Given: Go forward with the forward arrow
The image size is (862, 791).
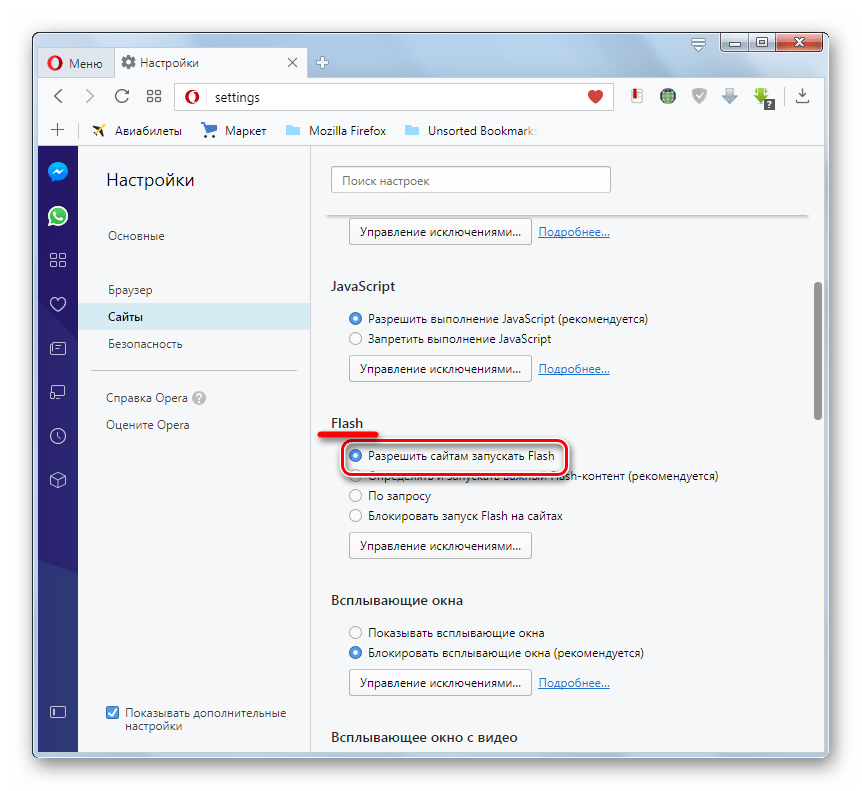Looking at the screenshot, I should point(90,96).
